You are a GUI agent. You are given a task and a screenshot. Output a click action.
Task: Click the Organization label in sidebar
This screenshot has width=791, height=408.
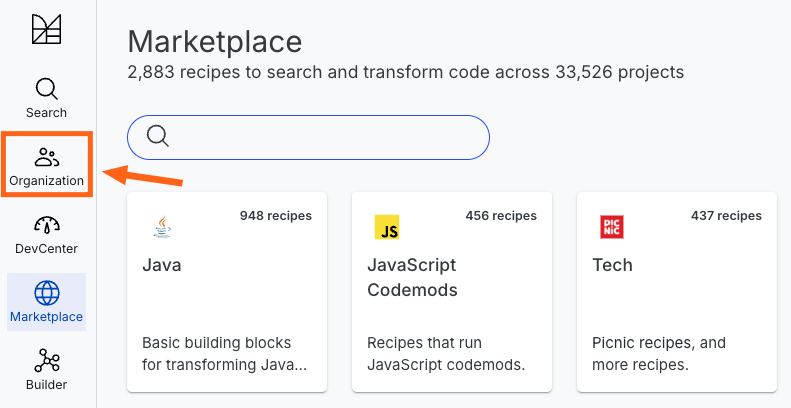tap(46, 181)
